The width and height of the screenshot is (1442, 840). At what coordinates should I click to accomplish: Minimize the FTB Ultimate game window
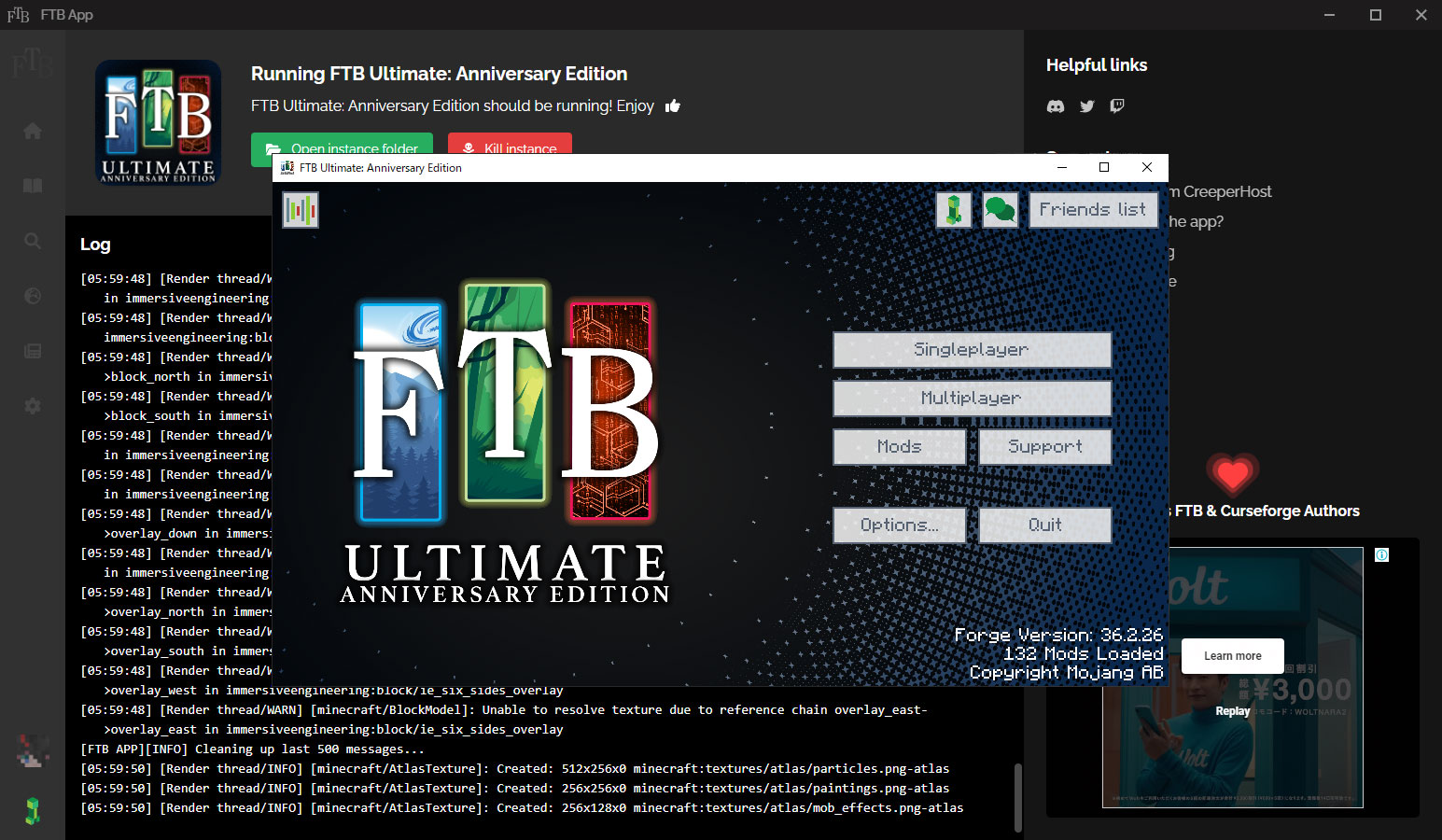point(1062,168)
